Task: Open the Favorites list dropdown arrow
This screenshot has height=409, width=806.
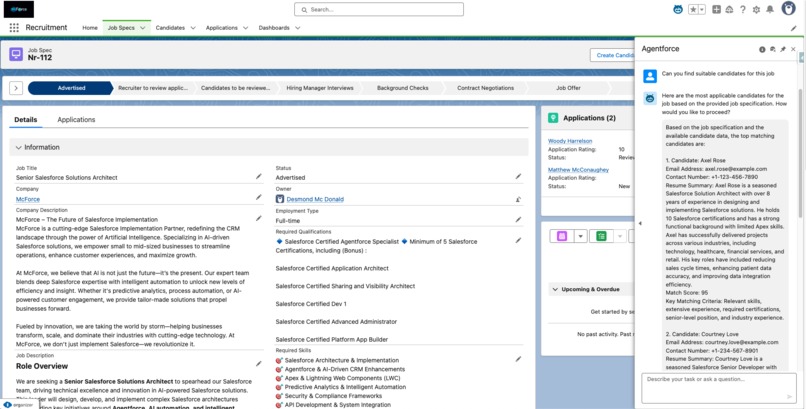Action: pyautogui.click(x=702, y=9)
